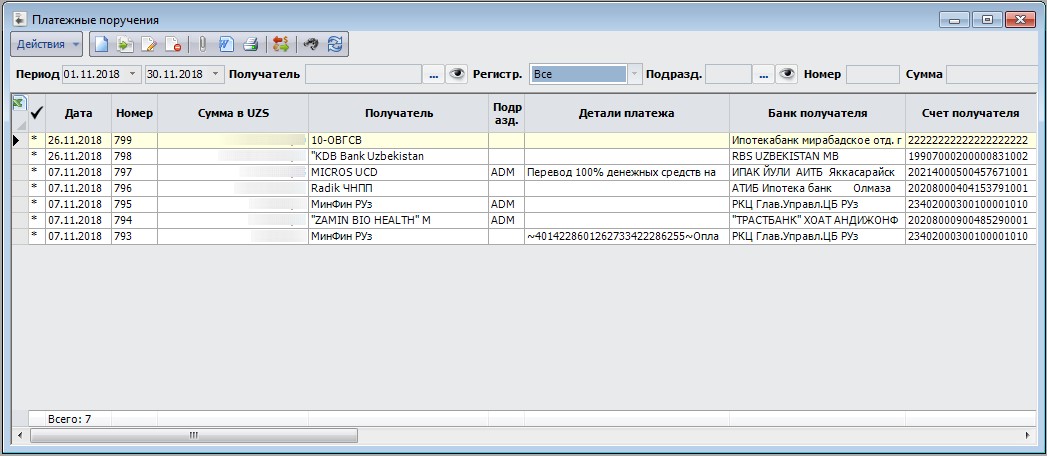Click order number 799 cell
The width and height of the screenshot is (1047, 456).
click(x=134, y=140)
